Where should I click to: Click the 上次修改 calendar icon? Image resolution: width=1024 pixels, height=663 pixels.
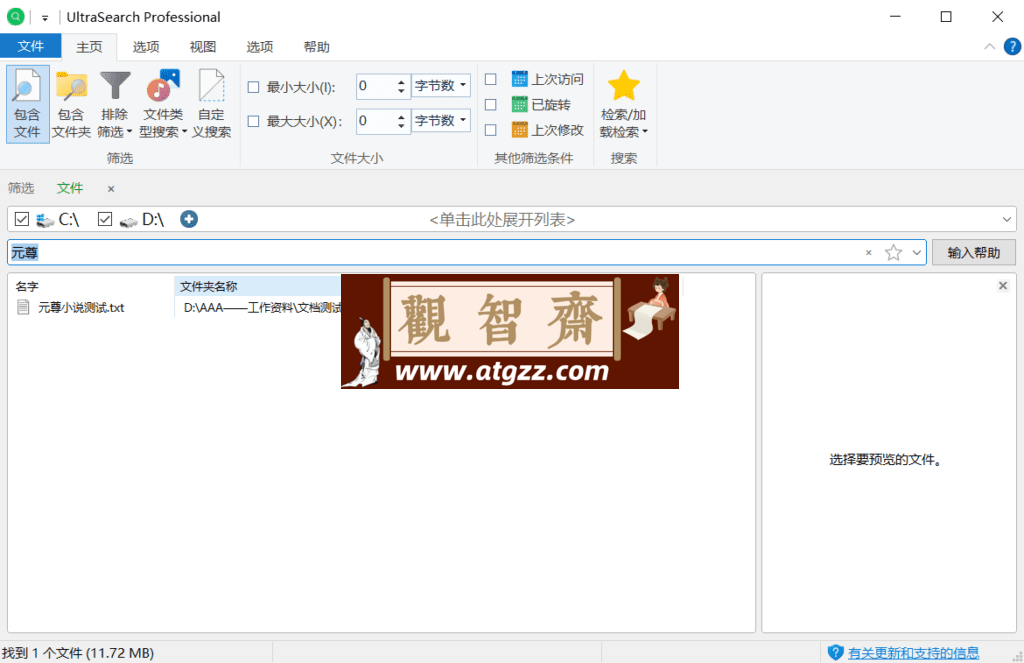(x=519, y=129)
